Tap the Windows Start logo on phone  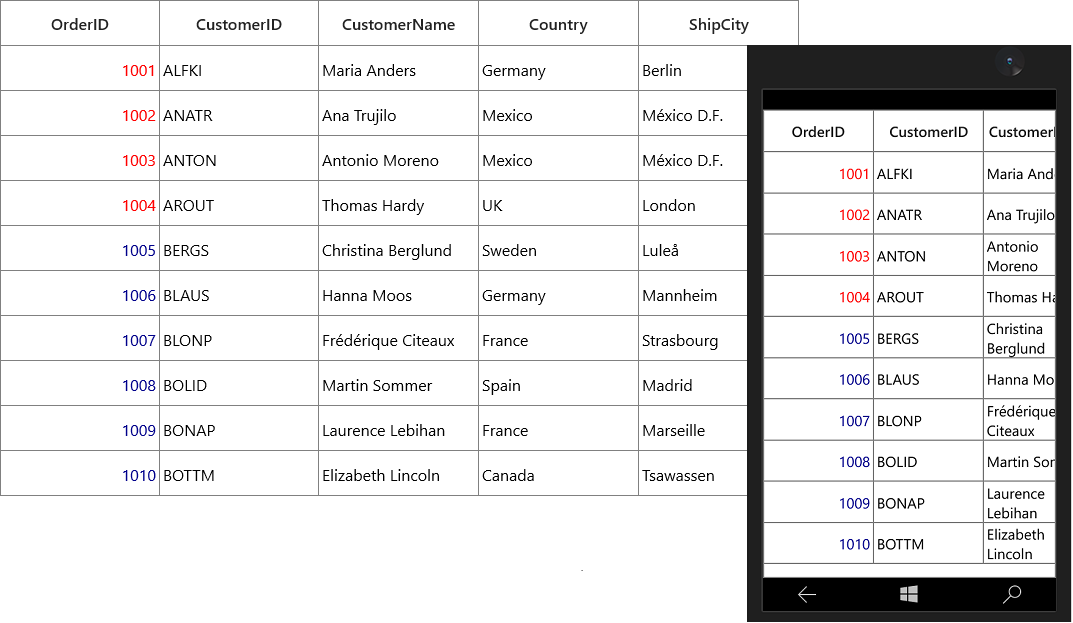tap(909, 594)
